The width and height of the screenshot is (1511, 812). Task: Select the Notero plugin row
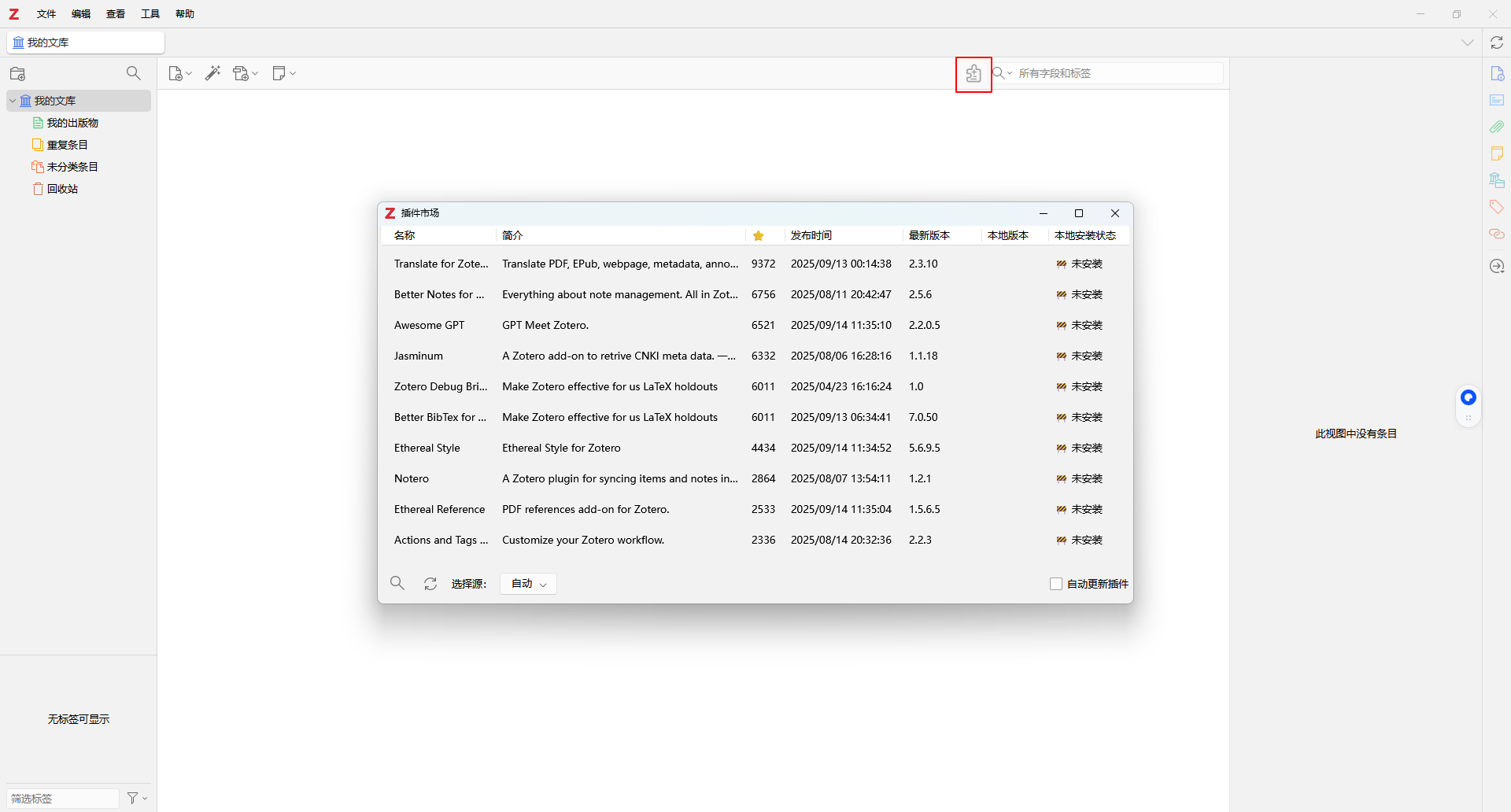755,478
